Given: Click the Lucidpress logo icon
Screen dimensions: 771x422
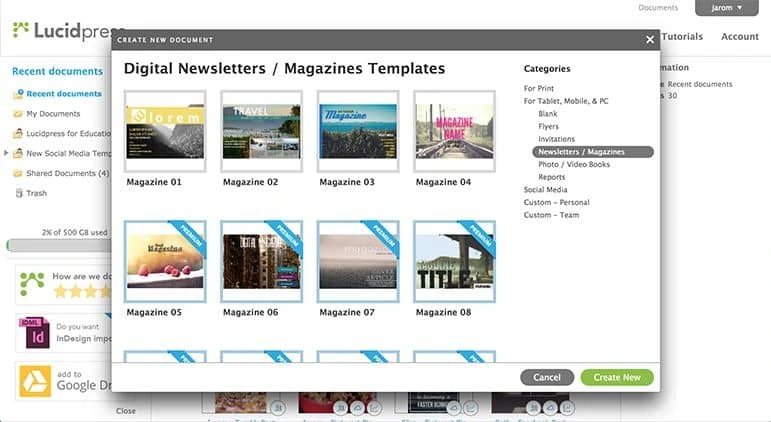Looking at the screenshot, I should (20, 29).
